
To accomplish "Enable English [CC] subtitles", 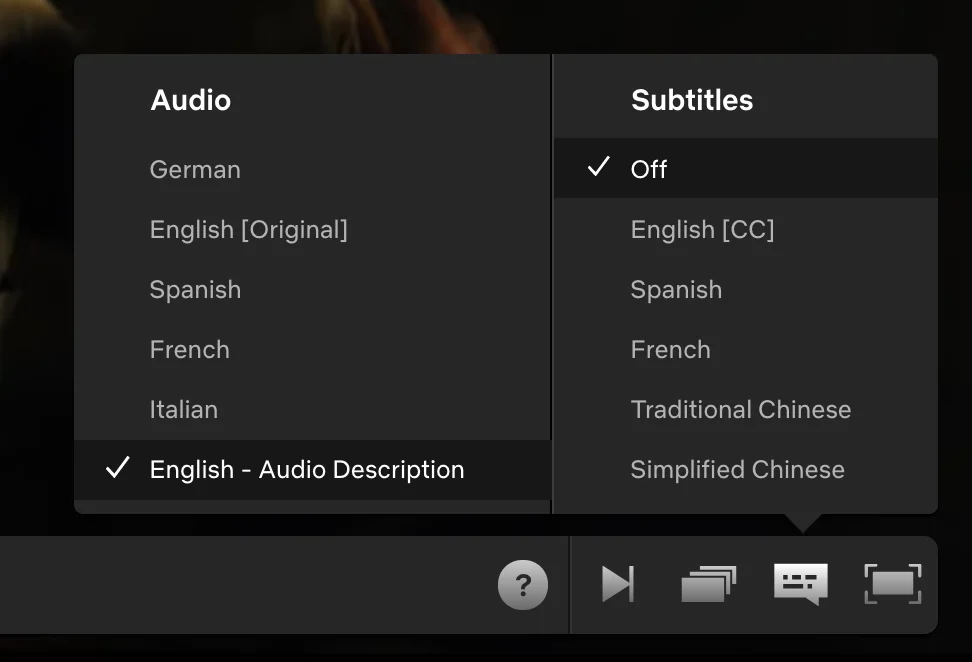I will pyautogui.click(x=702, y=230).
